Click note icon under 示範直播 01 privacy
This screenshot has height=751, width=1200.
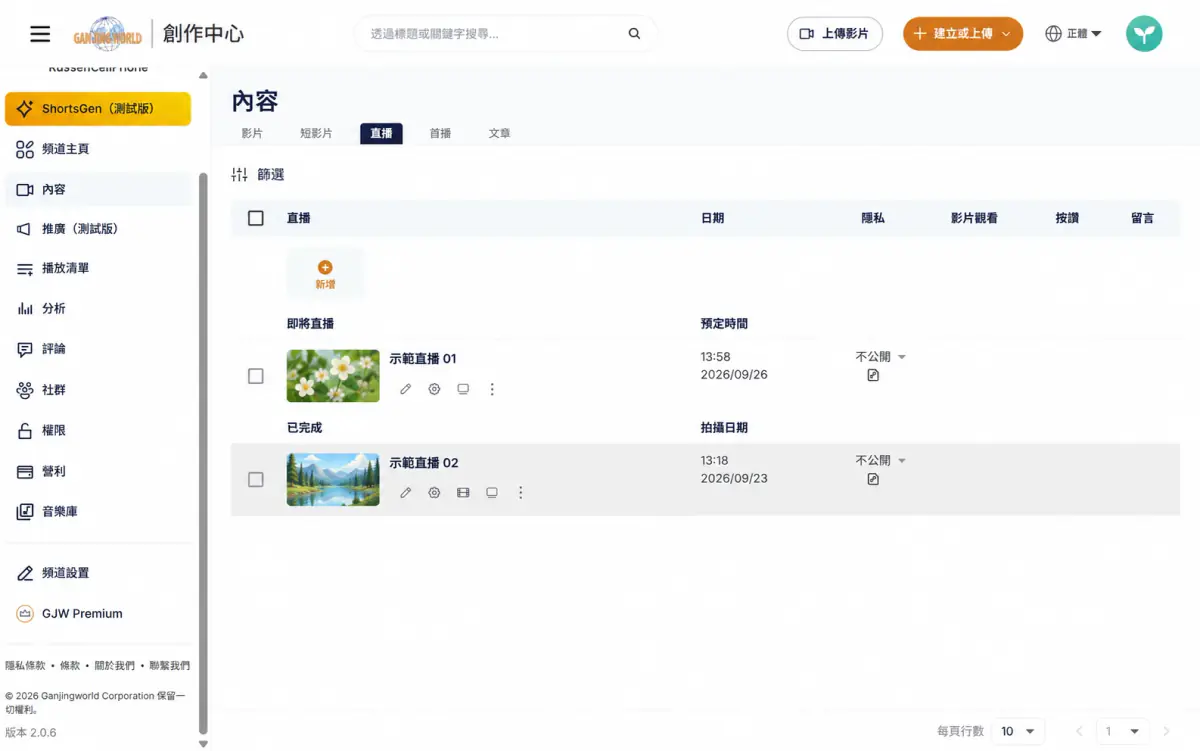coord(873,376)
